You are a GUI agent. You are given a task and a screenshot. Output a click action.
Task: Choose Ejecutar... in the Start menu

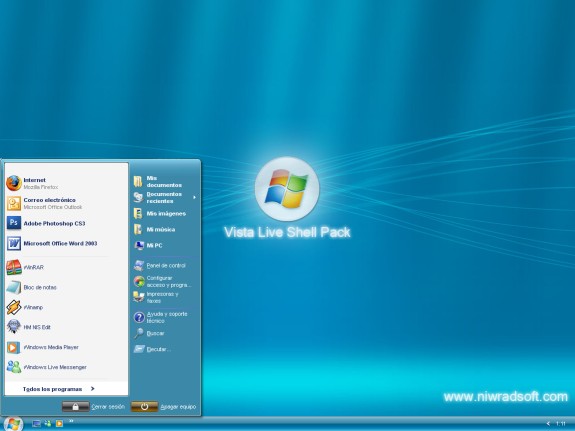click(165, 349)
